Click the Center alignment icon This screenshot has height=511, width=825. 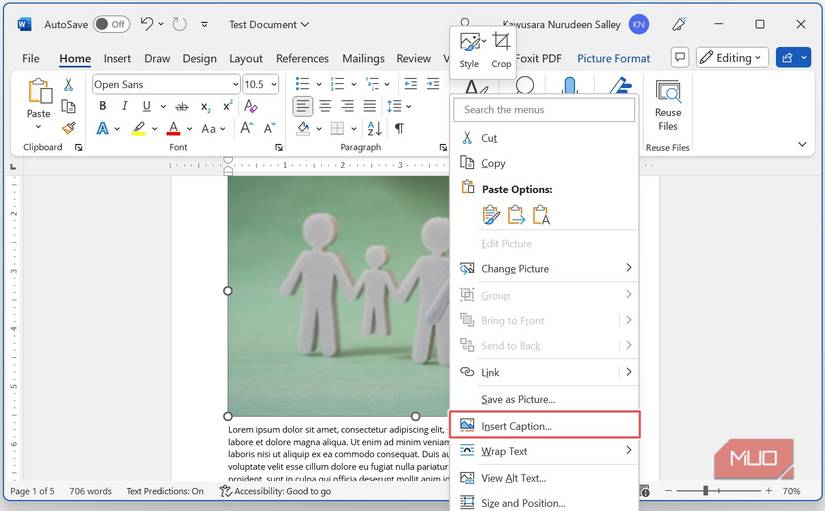pyautogui.click(x=325, y=106)
